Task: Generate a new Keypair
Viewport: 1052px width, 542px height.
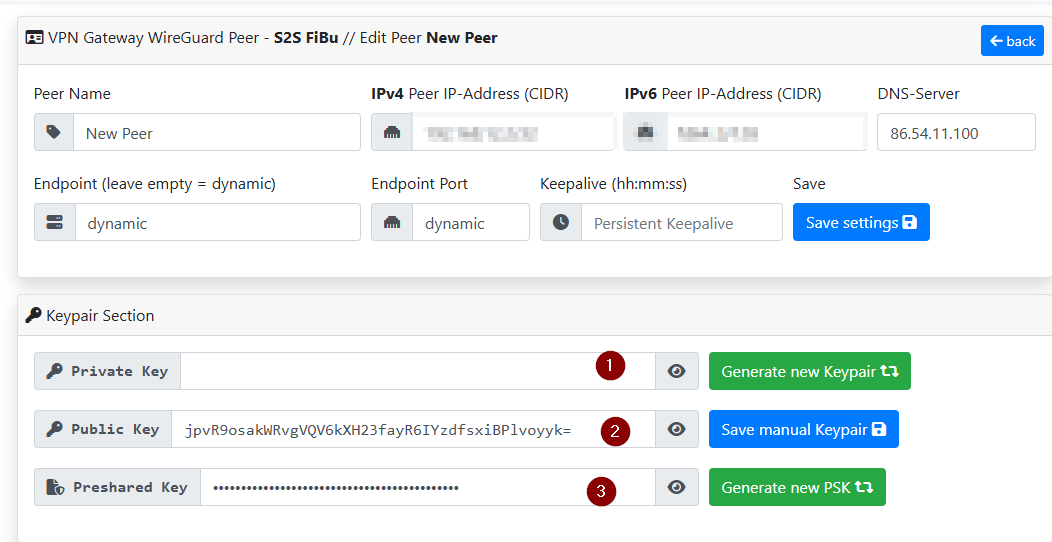Action: (809, 371)
